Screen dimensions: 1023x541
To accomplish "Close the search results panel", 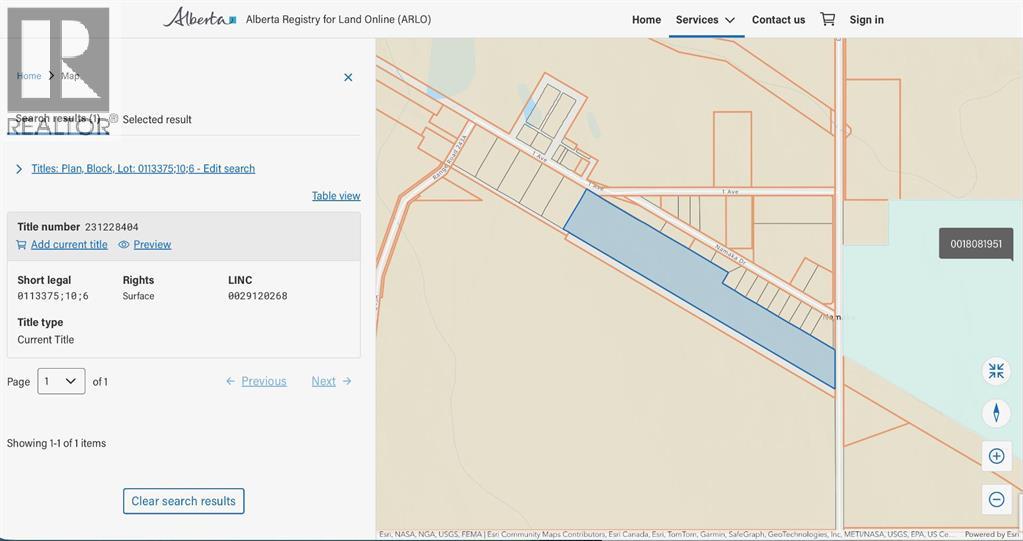I will (x=348, y=78).
